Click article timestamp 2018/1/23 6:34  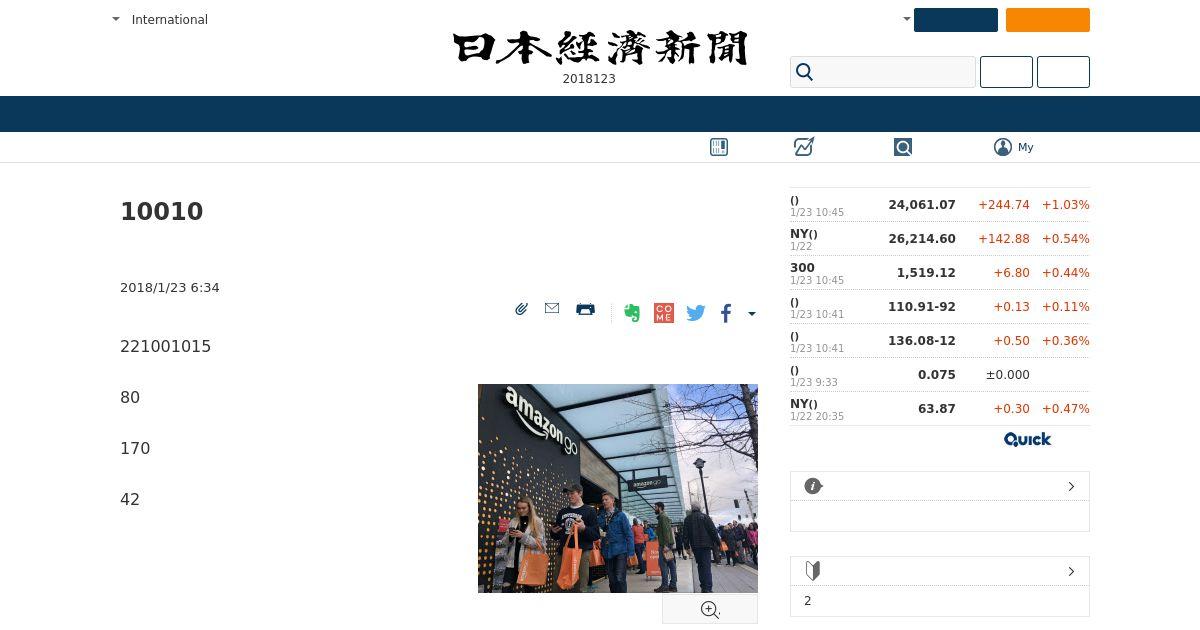click(x=170, y=287)
